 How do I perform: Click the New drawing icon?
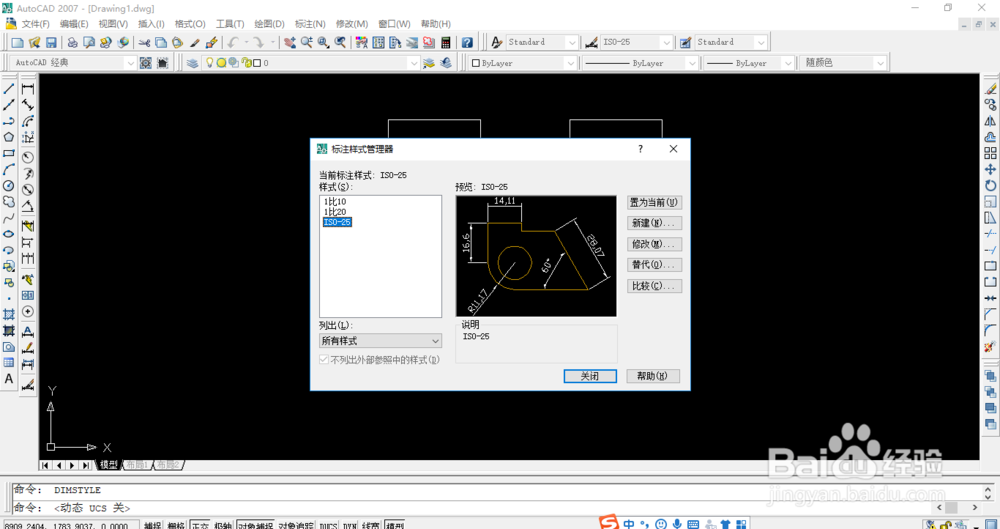click(18, 43)
